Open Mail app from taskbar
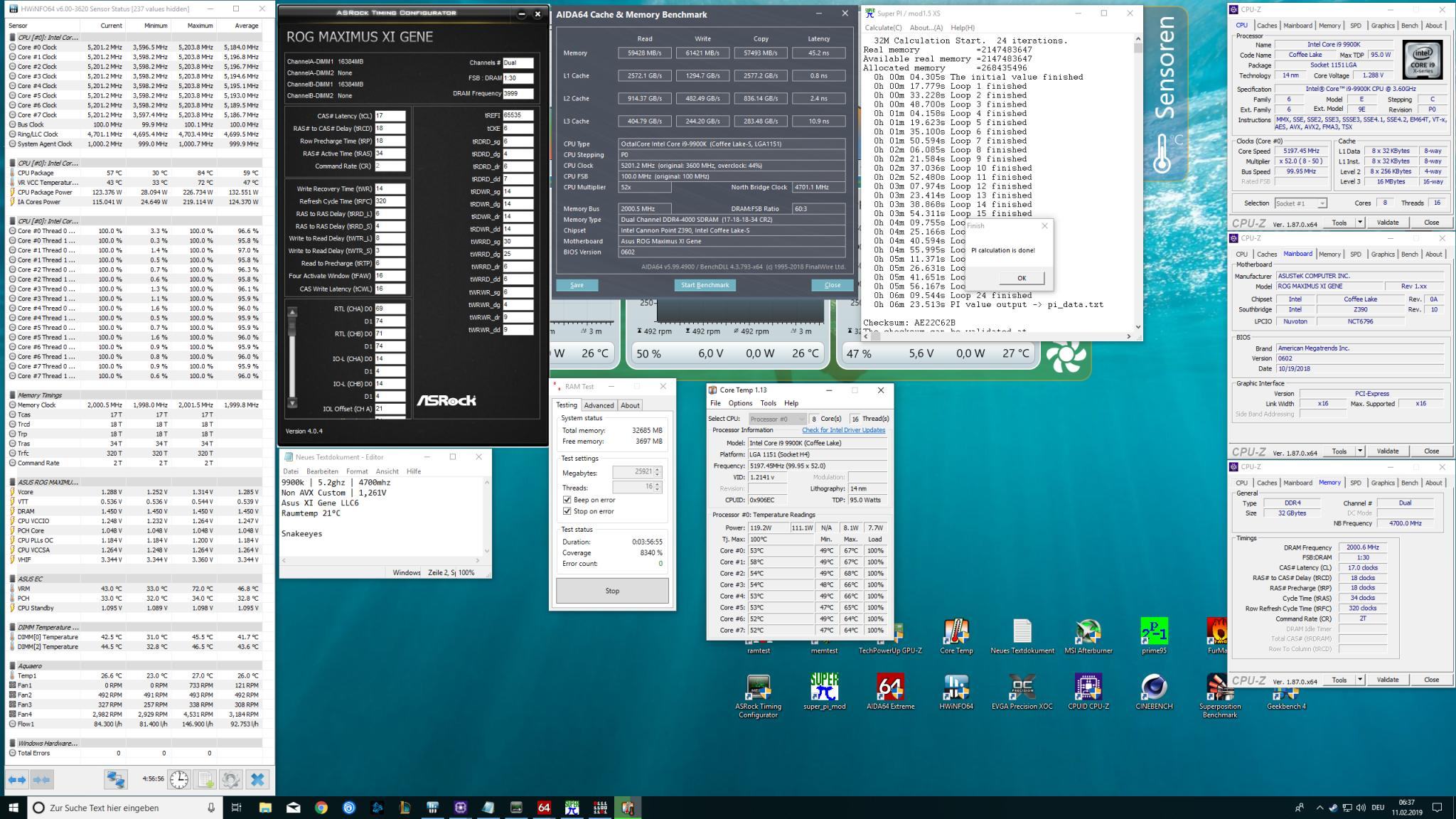Viewport: 1456px width, 819px height. [x=293, y=808]
